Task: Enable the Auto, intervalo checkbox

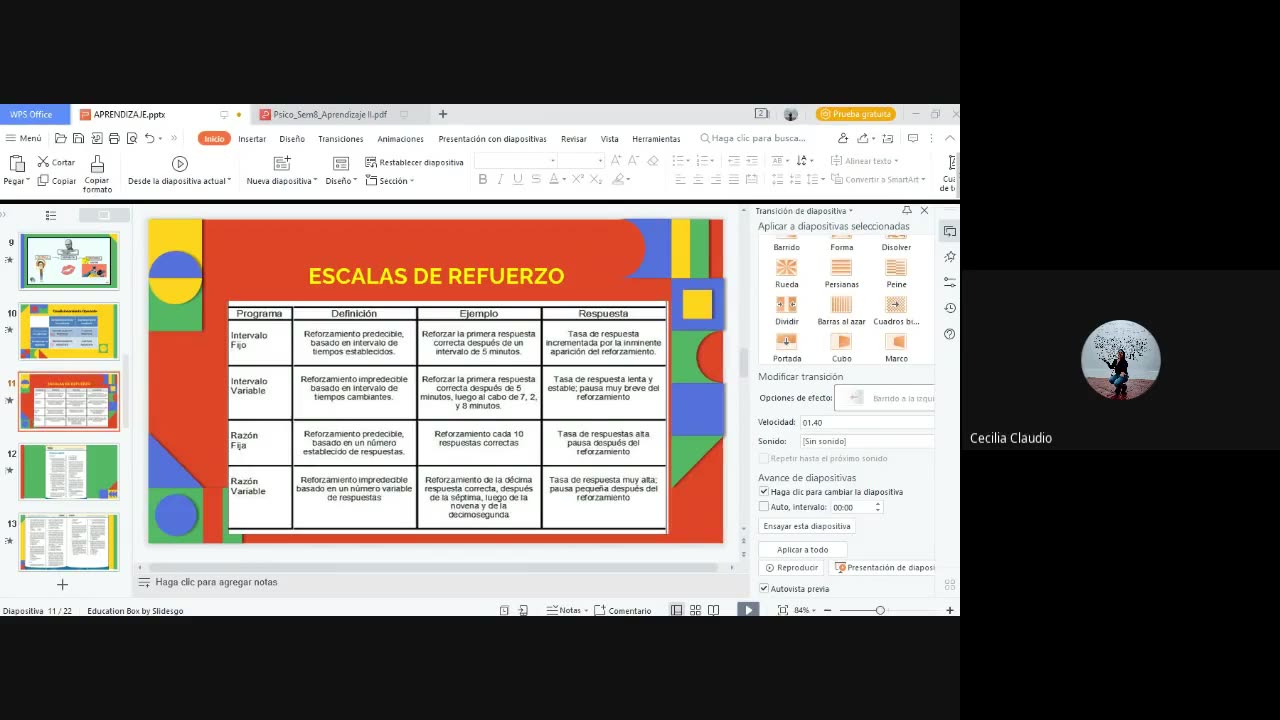Action: pos(764,507)
